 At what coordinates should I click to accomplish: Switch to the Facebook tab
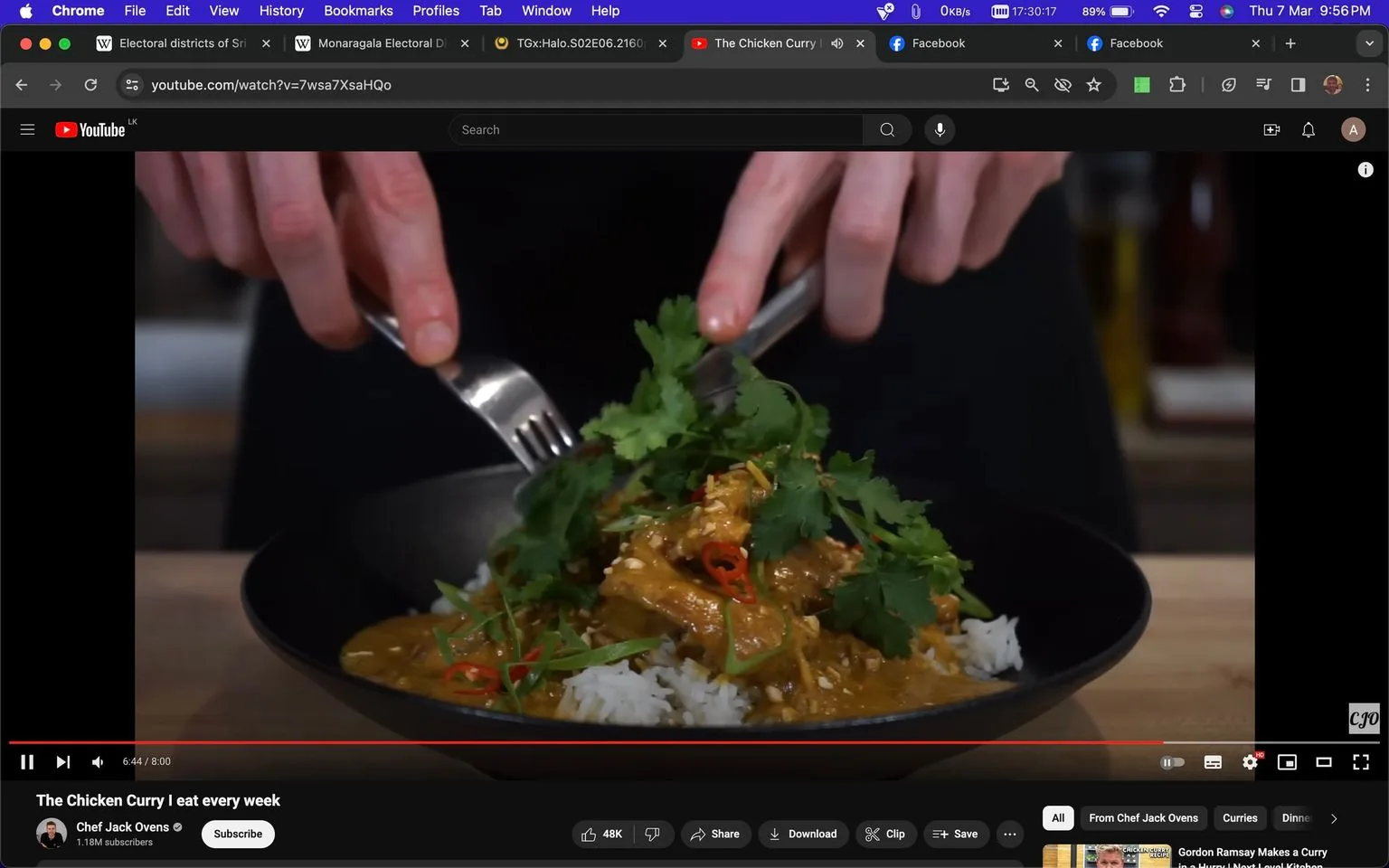(x=940, y=42)
